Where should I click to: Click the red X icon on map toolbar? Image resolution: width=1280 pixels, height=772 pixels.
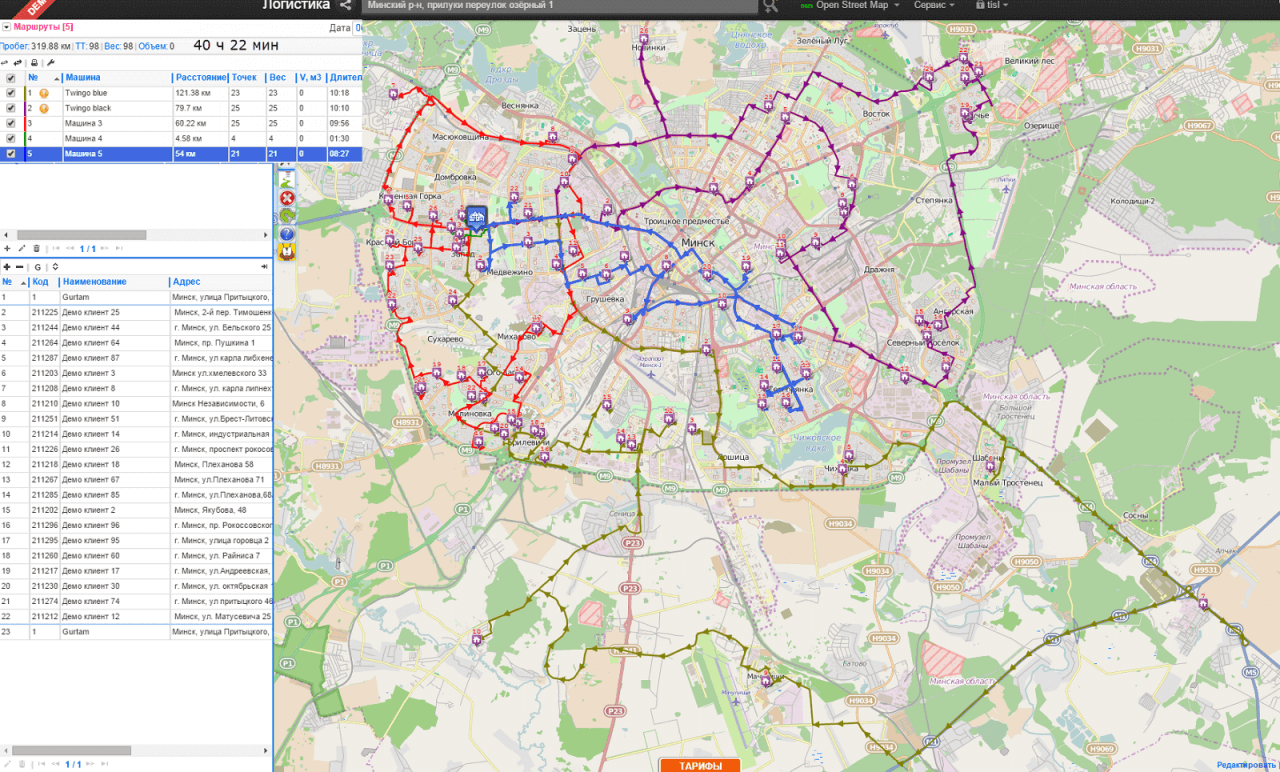(x=287, y=198)
